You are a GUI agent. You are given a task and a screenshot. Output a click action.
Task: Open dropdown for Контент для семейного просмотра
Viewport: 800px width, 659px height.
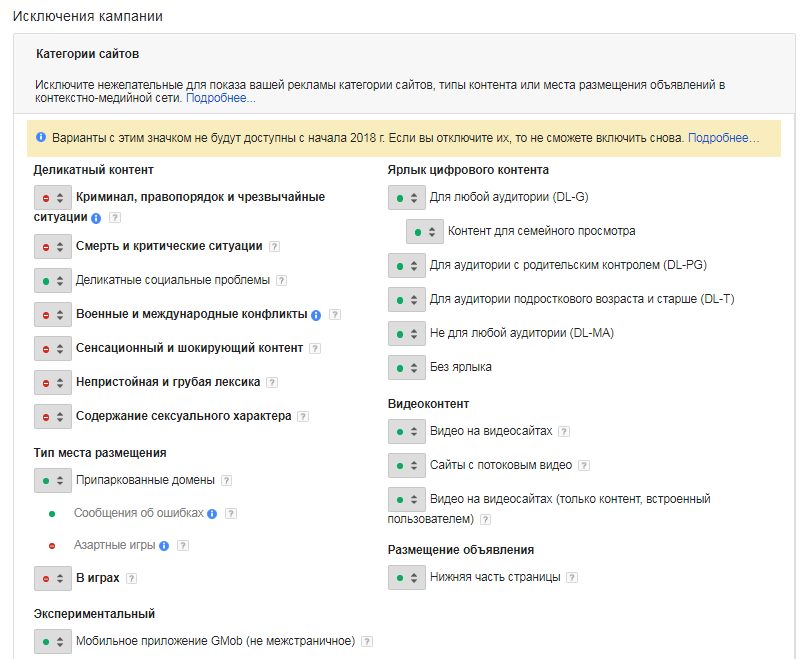(x=425, y=232)
